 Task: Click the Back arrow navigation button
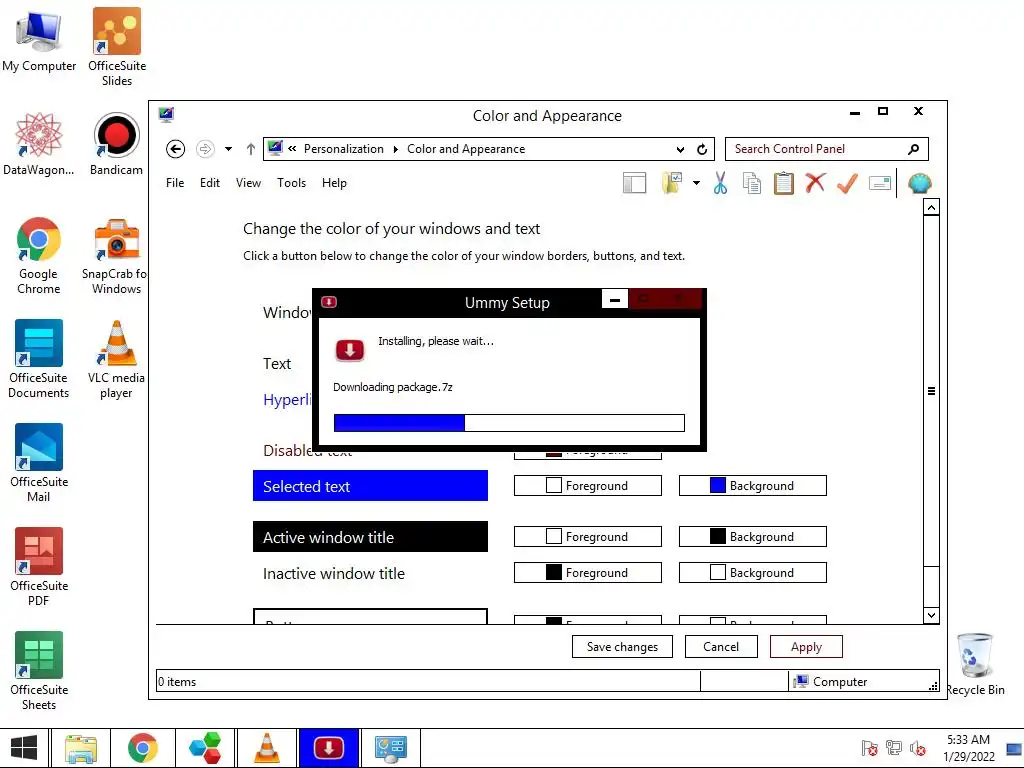click(175, 149)
